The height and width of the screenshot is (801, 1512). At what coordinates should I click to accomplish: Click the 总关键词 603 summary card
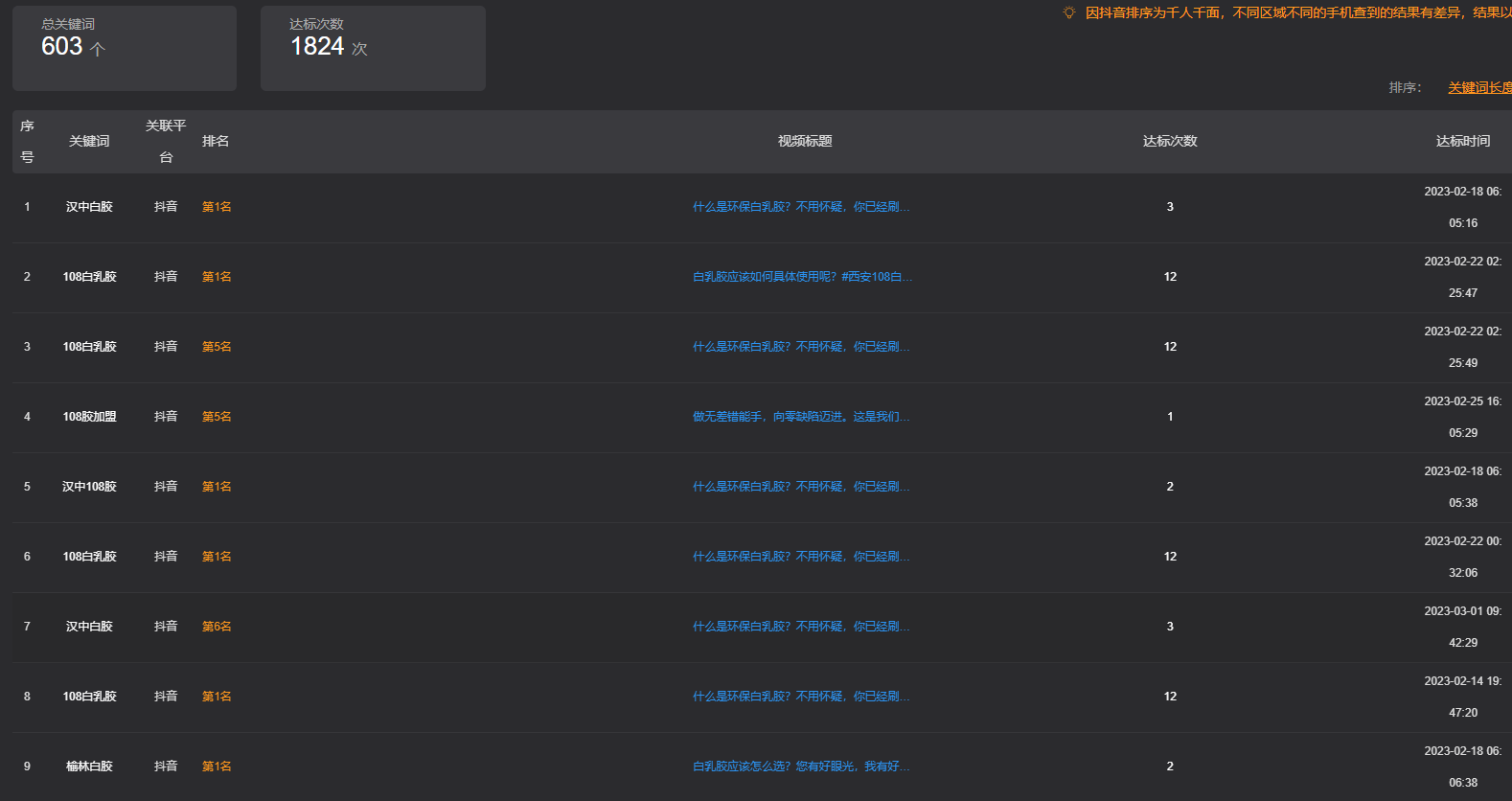(125, 48)
